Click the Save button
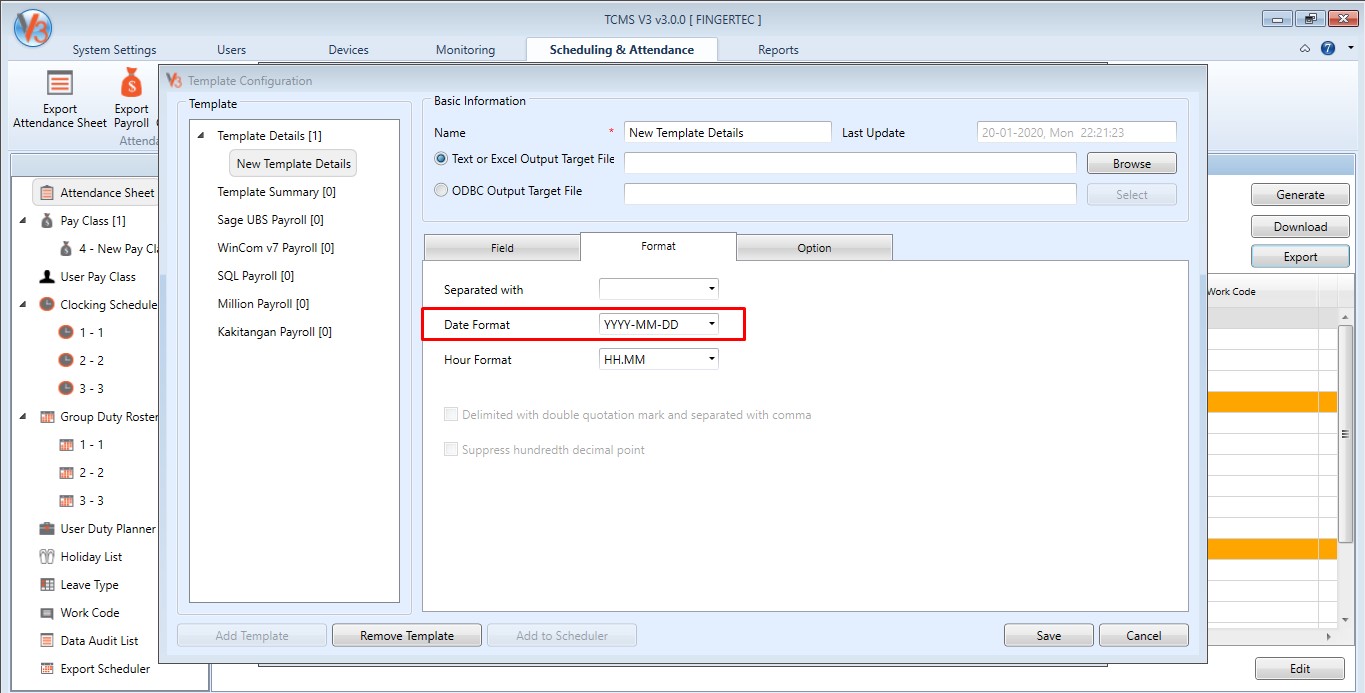1365x693 pixels. click(1049, 635)
